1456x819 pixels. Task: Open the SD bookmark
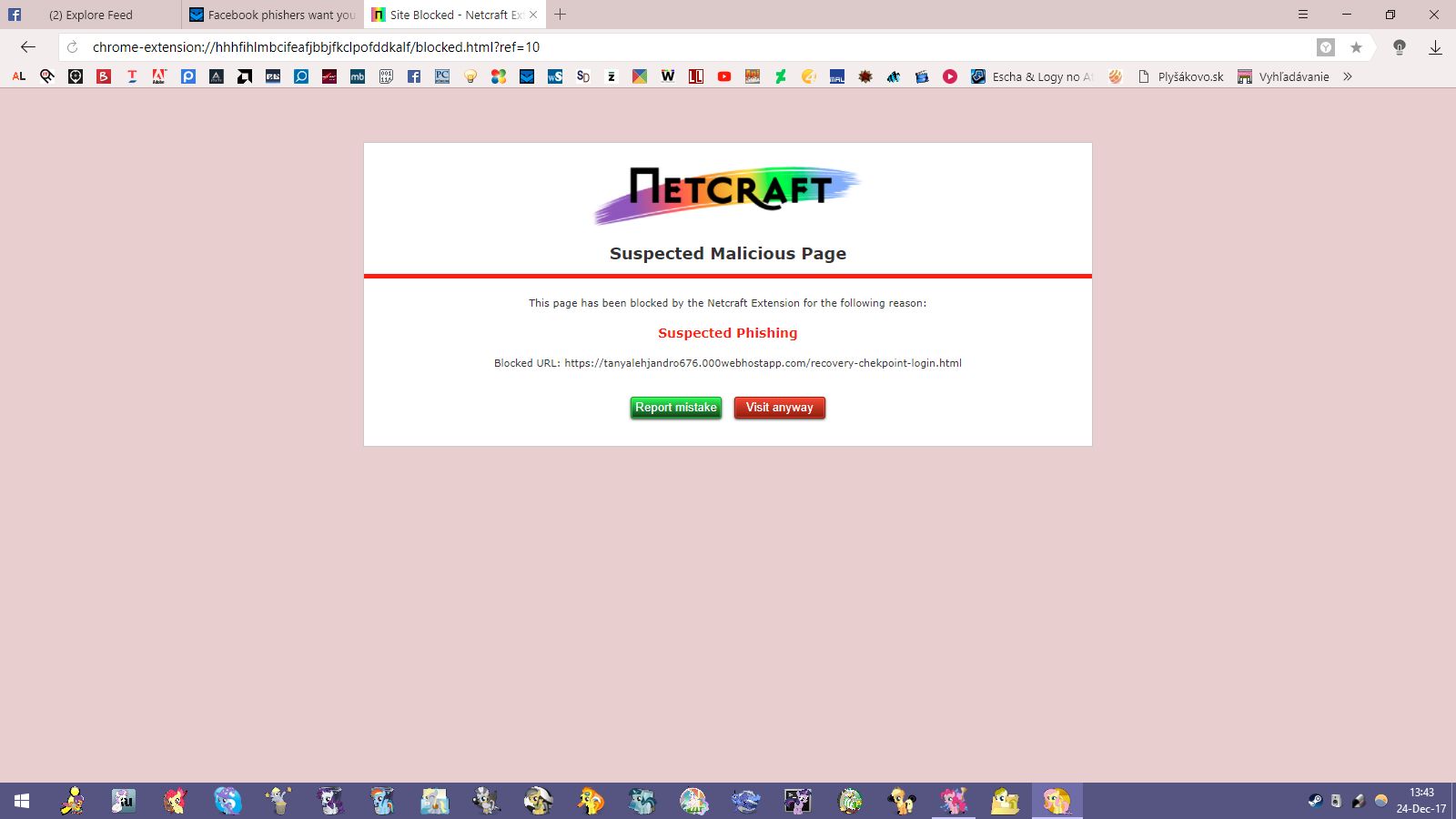pos(583,76)
